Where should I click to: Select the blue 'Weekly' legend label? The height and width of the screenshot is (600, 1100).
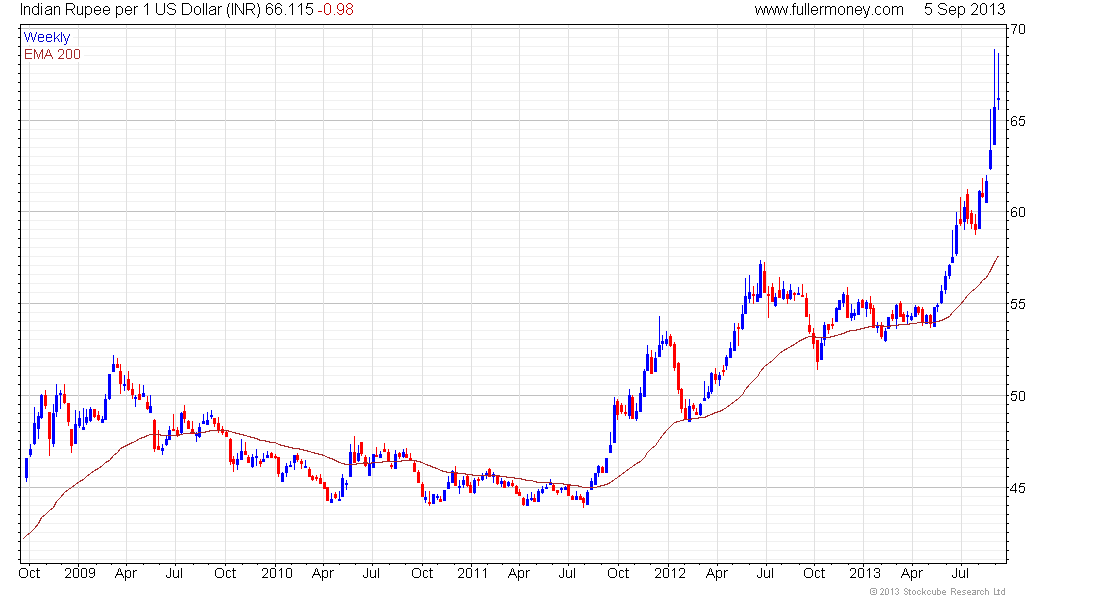coord(47,37)
